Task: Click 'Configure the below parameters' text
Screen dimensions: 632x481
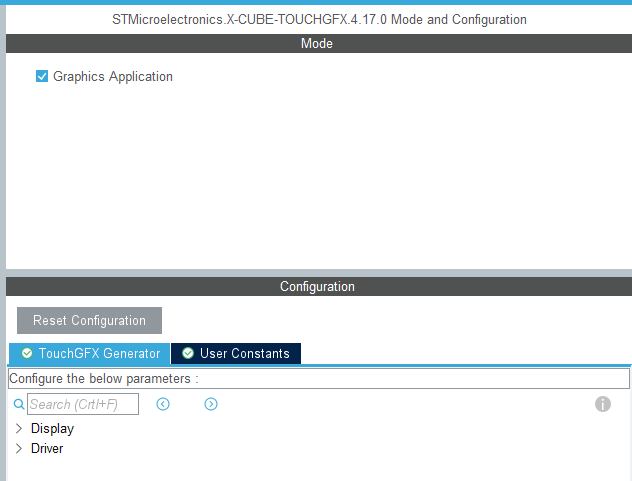Action: [104, 379]
